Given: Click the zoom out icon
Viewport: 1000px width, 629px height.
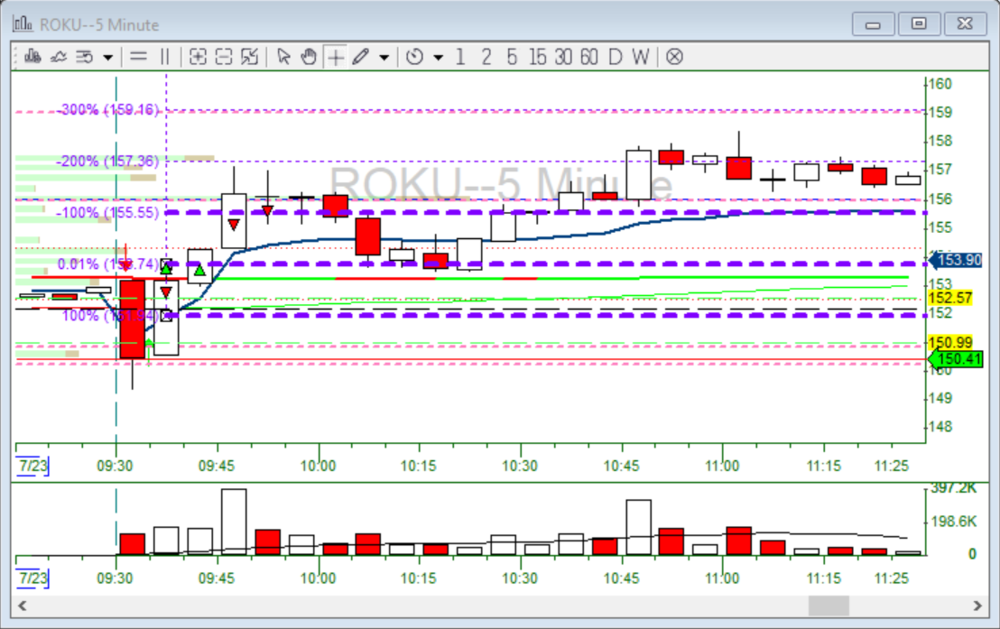Looking at the screenshot, I should [224, 57].
